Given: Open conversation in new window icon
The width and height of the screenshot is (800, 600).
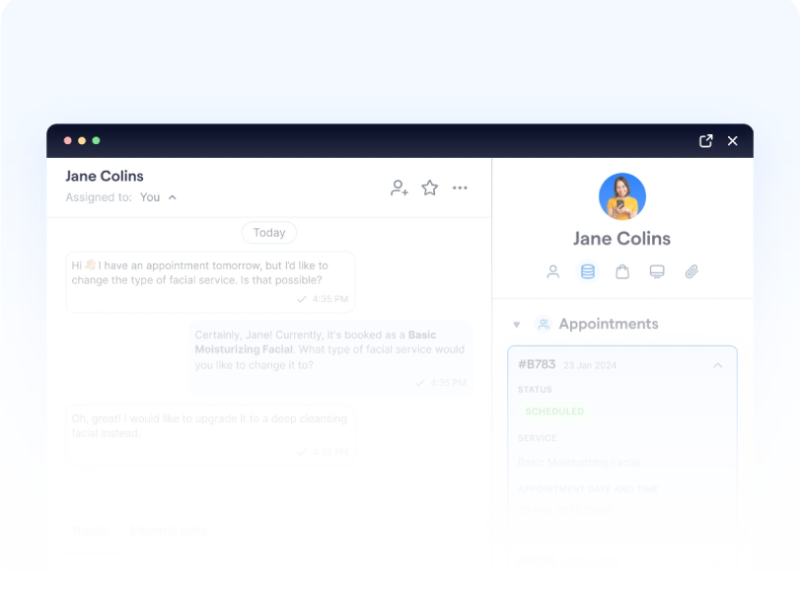Looking at the screenshot, I should pos(706,141).
